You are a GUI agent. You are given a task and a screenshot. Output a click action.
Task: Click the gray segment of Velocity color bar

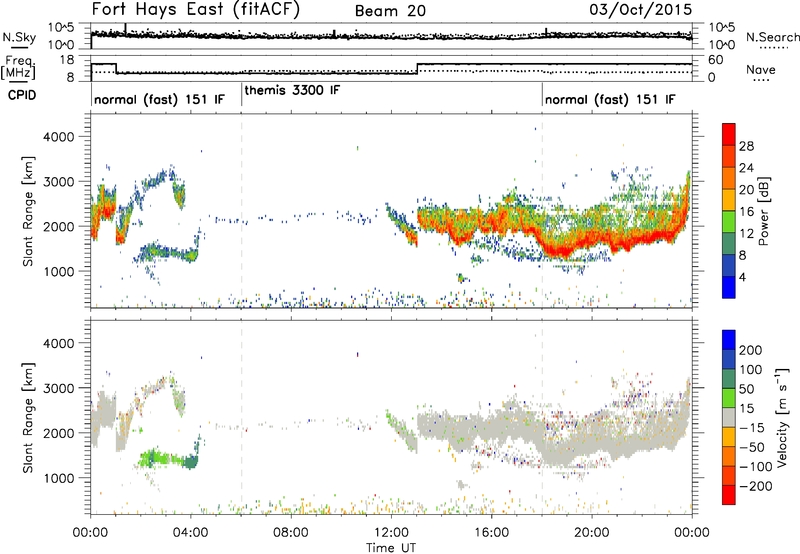tap(729, 417)
